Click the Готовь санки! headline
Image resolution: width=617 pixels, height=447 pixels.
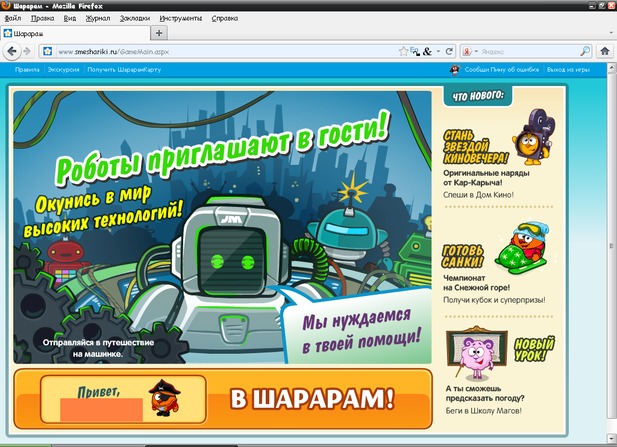[x=462, y=256]
